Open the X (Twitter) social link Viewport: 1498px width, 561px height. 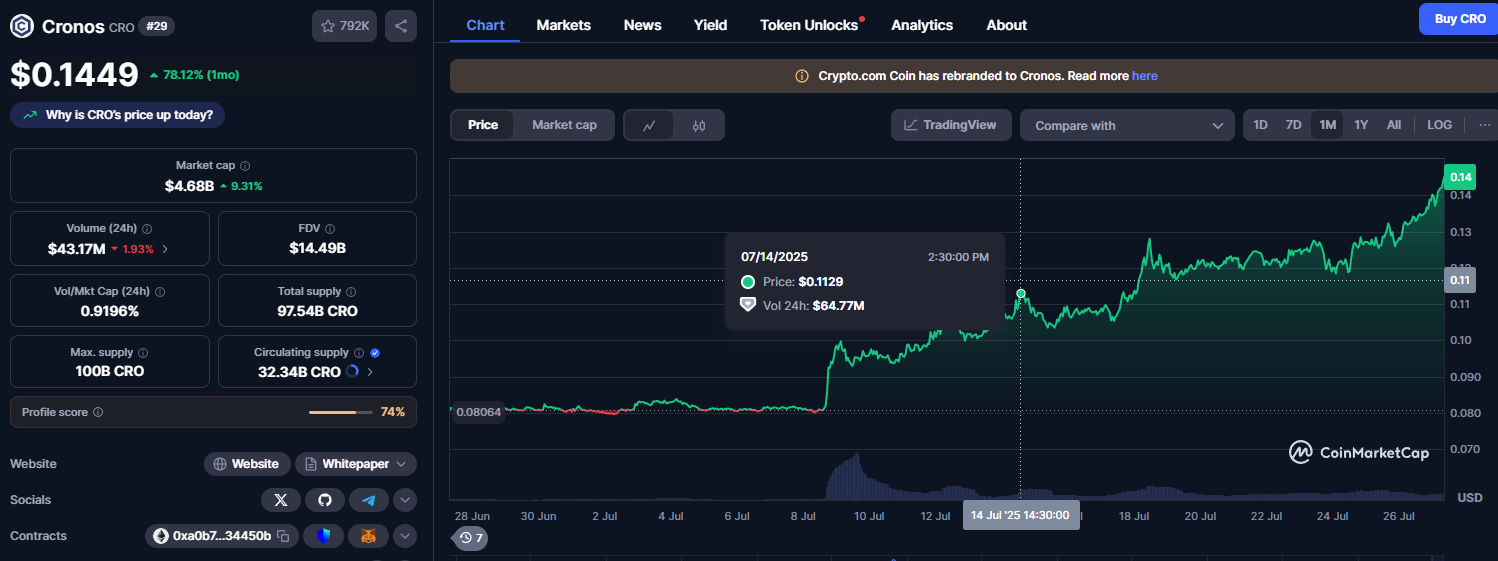click(x=281, y=500)
